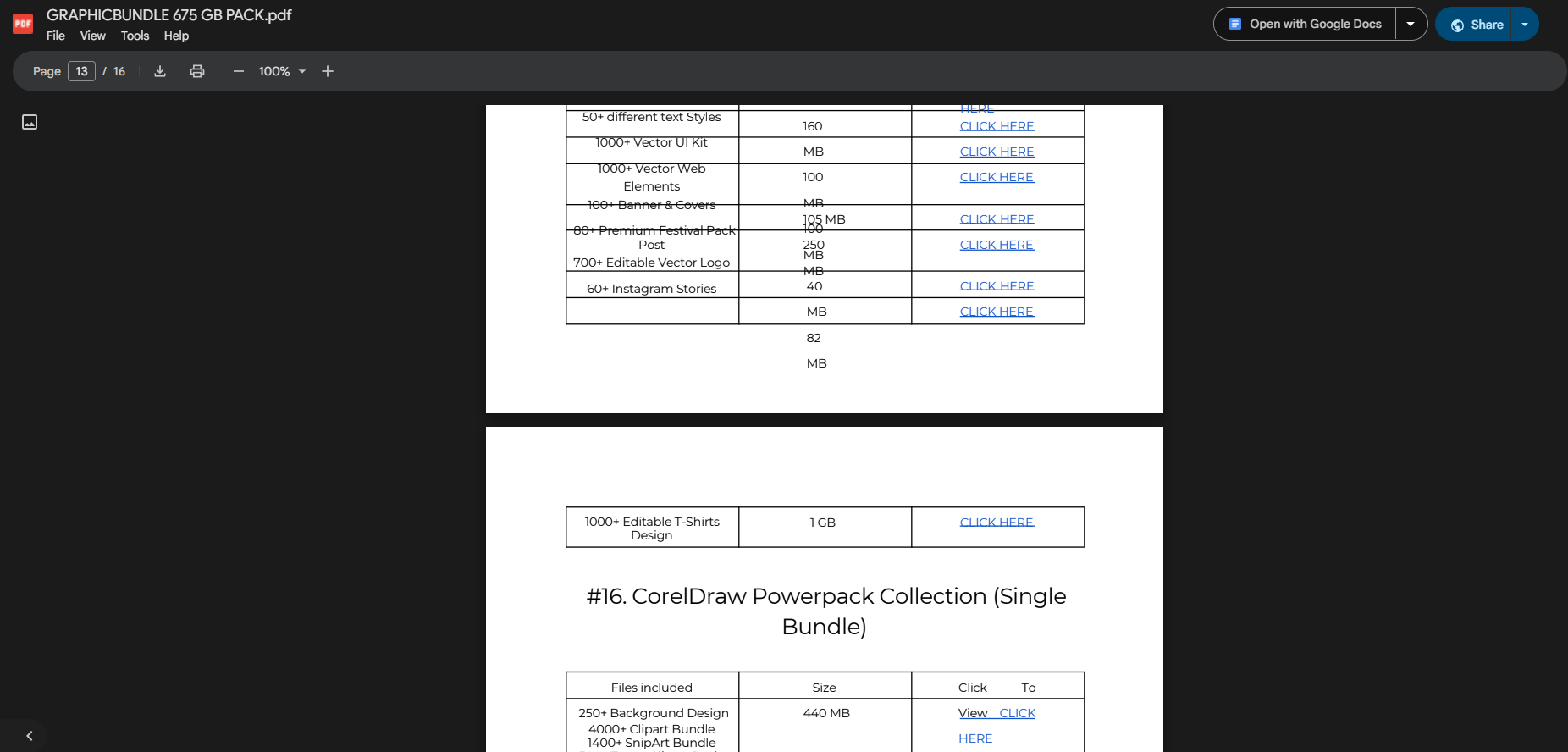Click the page number input field

[81, 71]
